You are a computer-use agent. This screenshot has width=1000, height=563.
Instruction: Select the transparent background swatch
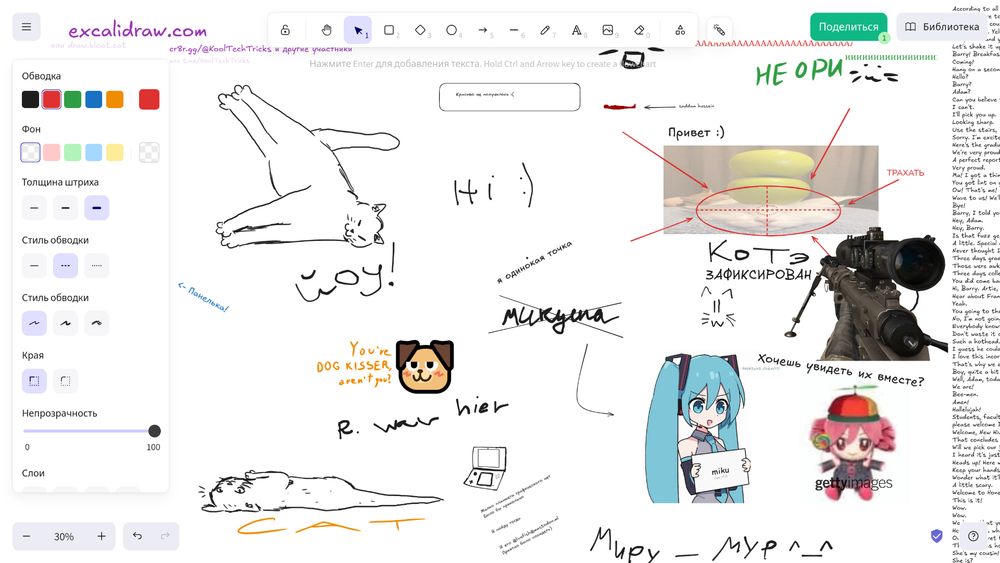coord(30,152)
